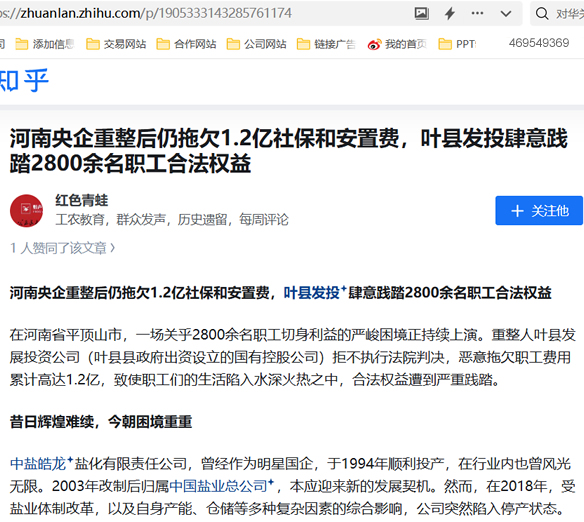Expand the address bar dropdown chevron
This screenshot has width=584, height=522.
coord(505,14)
